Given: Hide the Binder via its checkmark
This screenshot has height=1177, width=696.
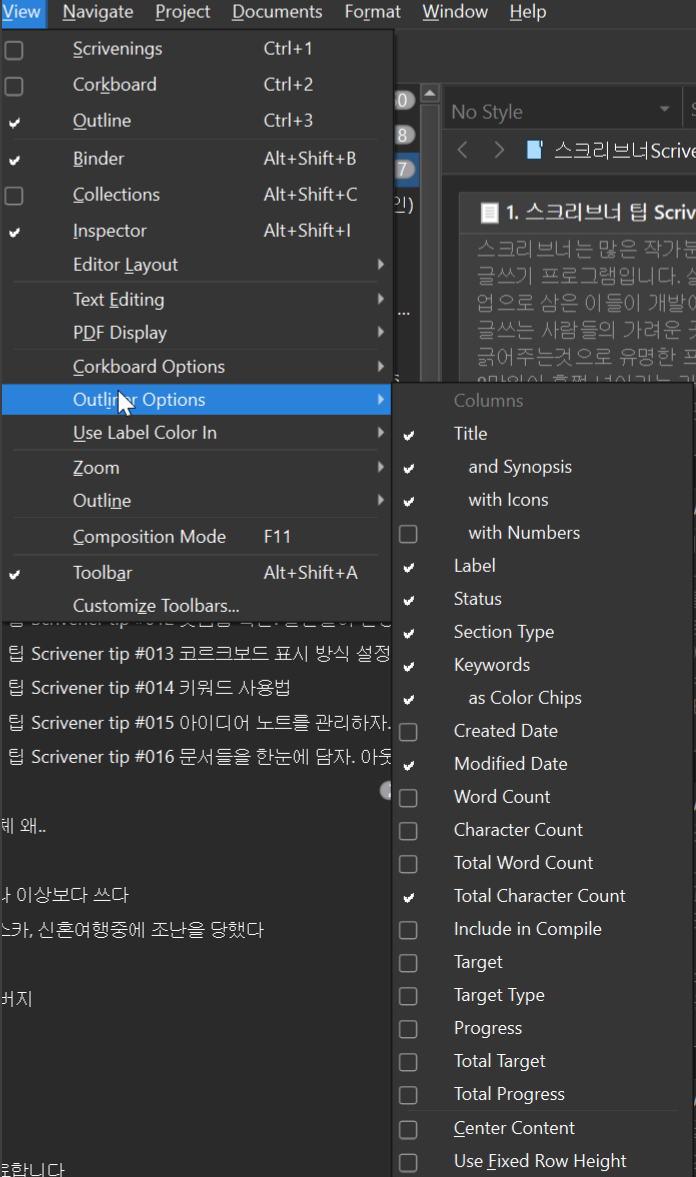Looking at the screenshot, I should pyautogui.click(x=14, y=159).
